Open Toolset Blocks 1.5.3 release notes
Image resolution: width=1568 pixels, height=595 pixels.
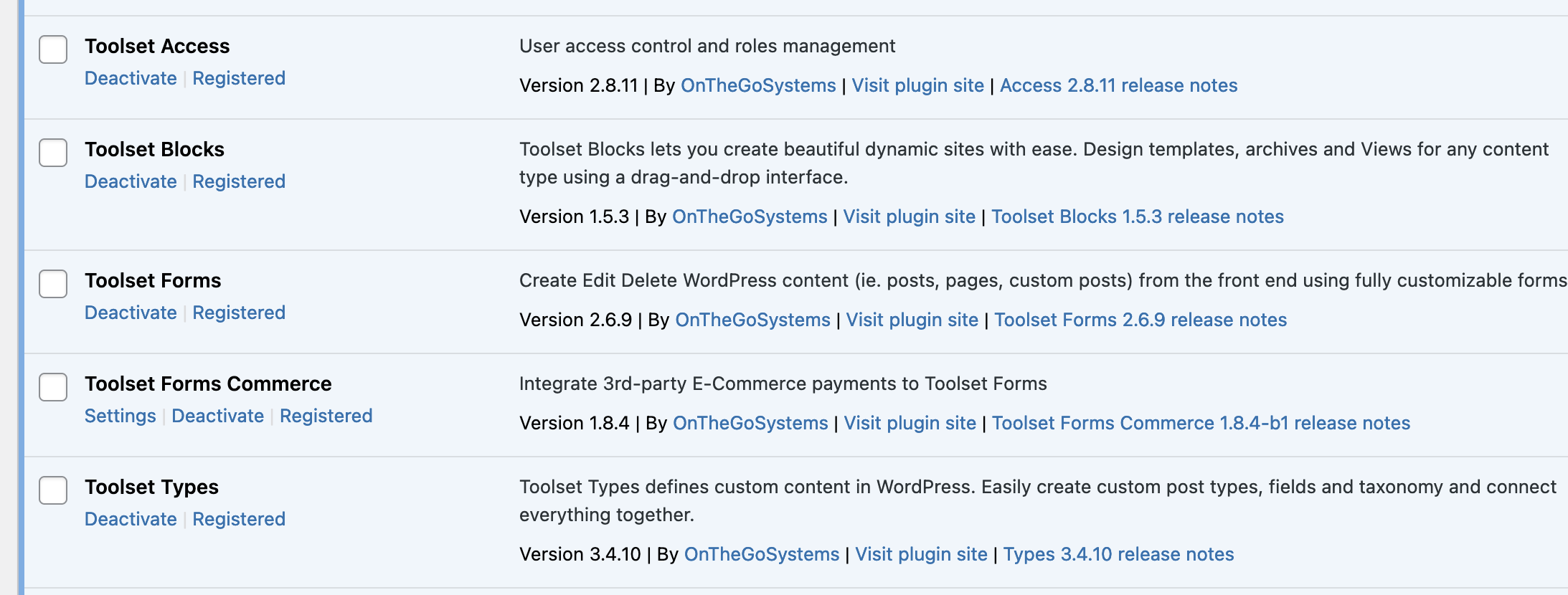[1138, 216]
